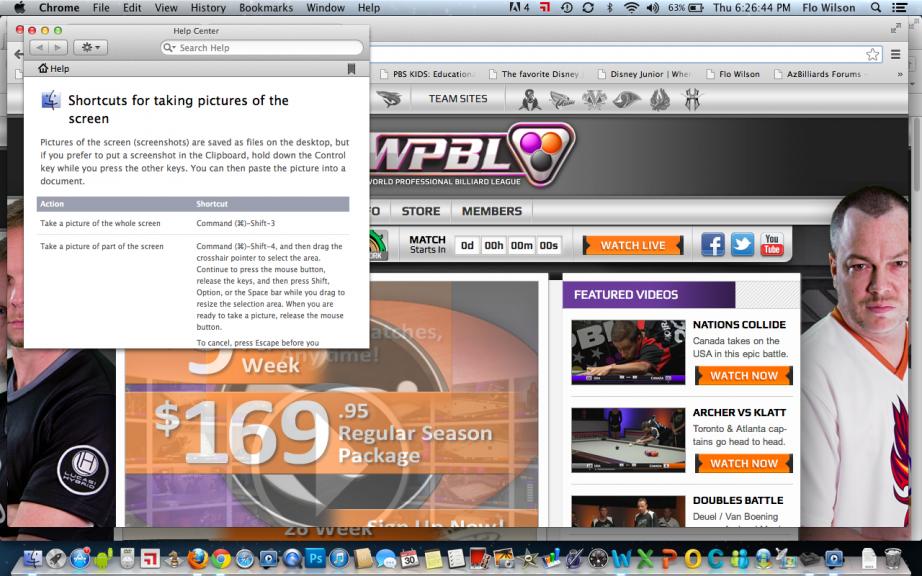Open Messages from the dock
Viewport: 922px width, 576px height.
coord(386,558)
